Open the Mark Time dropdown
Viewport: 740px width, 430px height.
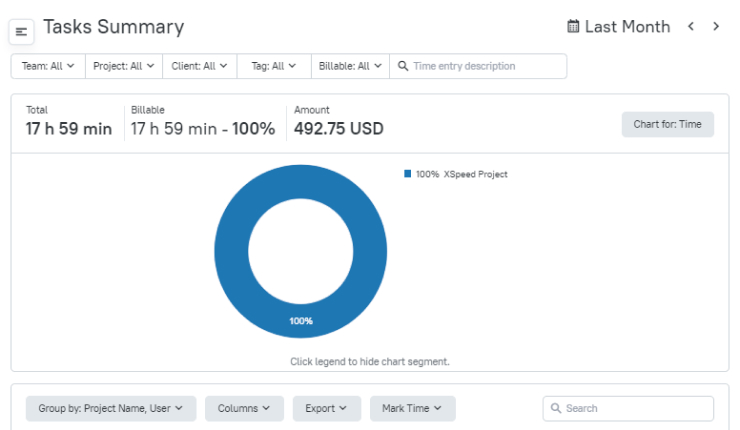[412, 408]
